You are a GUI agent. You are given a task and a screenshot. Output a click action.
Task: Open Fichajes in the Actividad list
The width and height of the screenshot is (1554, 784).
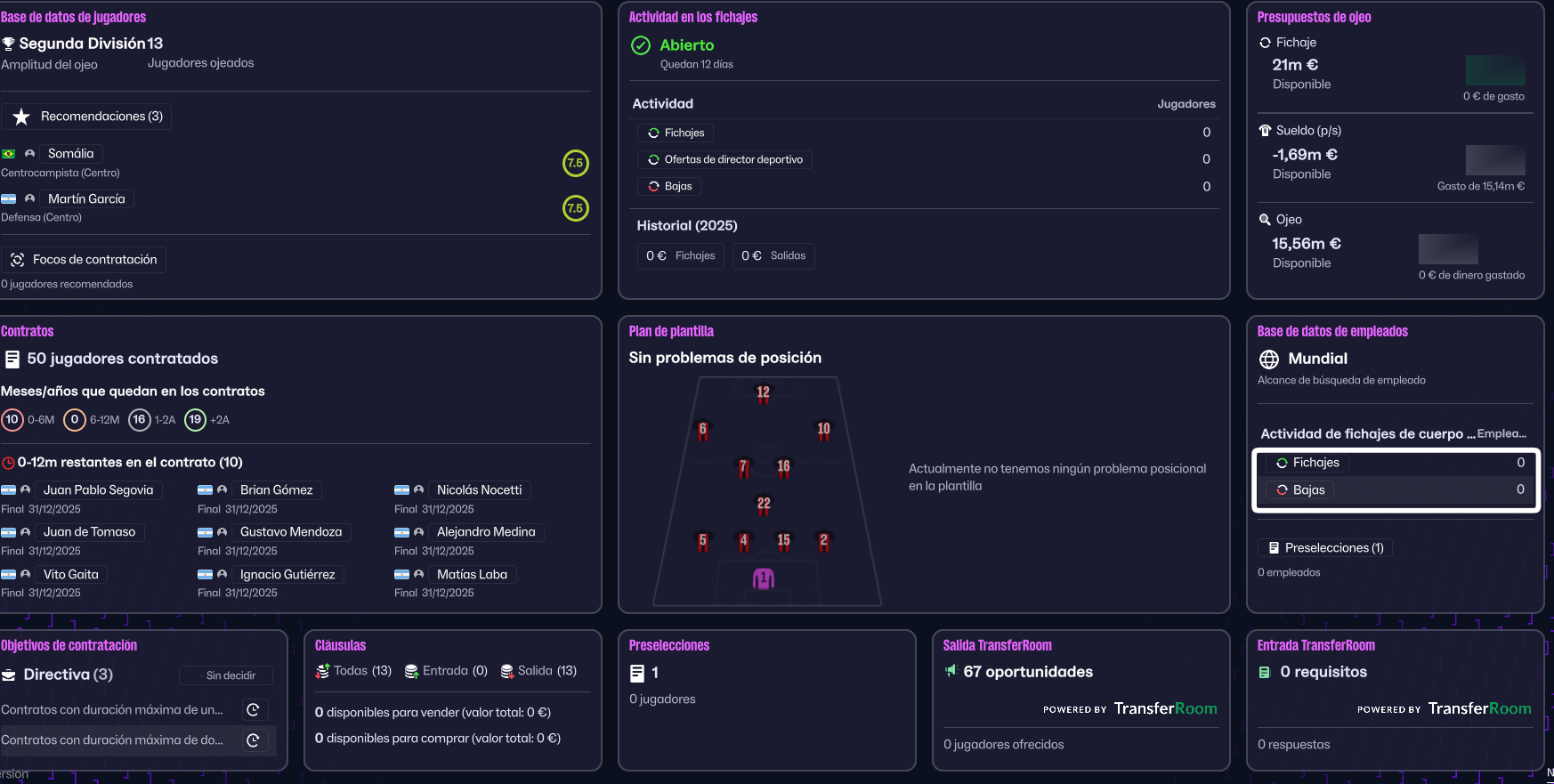tap(676, 133)
